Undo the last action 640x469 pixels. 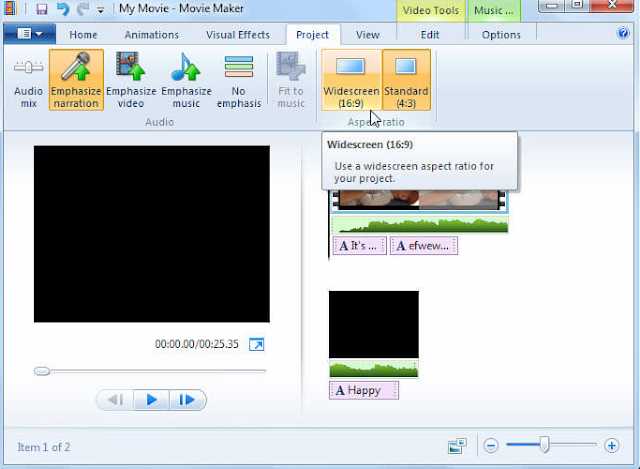pos(62,9)
